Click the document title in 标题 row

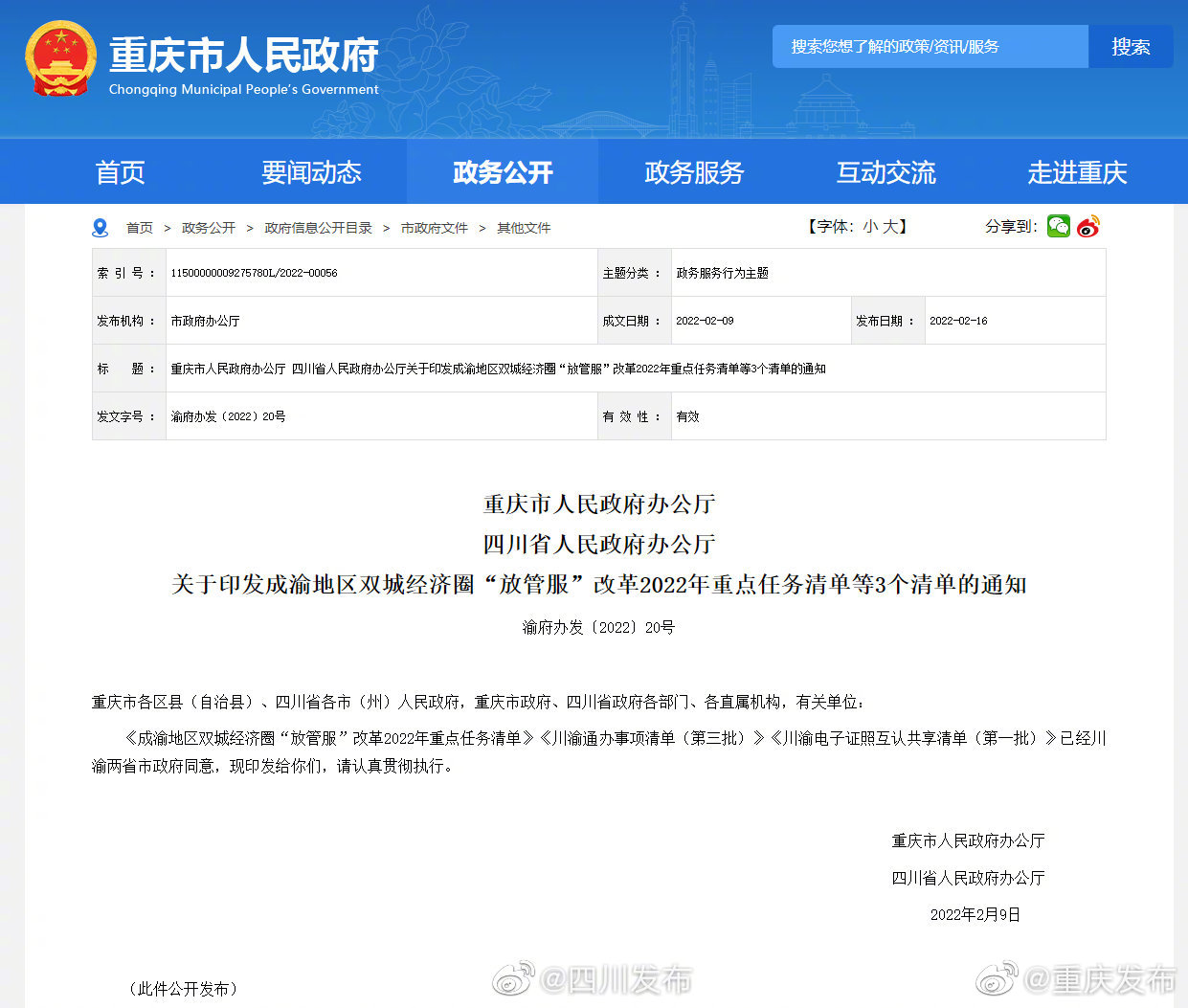coord(498,369)
